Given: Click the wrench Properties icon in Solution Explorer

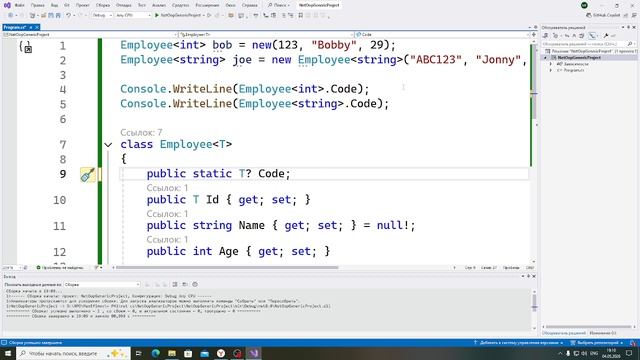Looking at the screenshot, I should [x=606, y=36].
